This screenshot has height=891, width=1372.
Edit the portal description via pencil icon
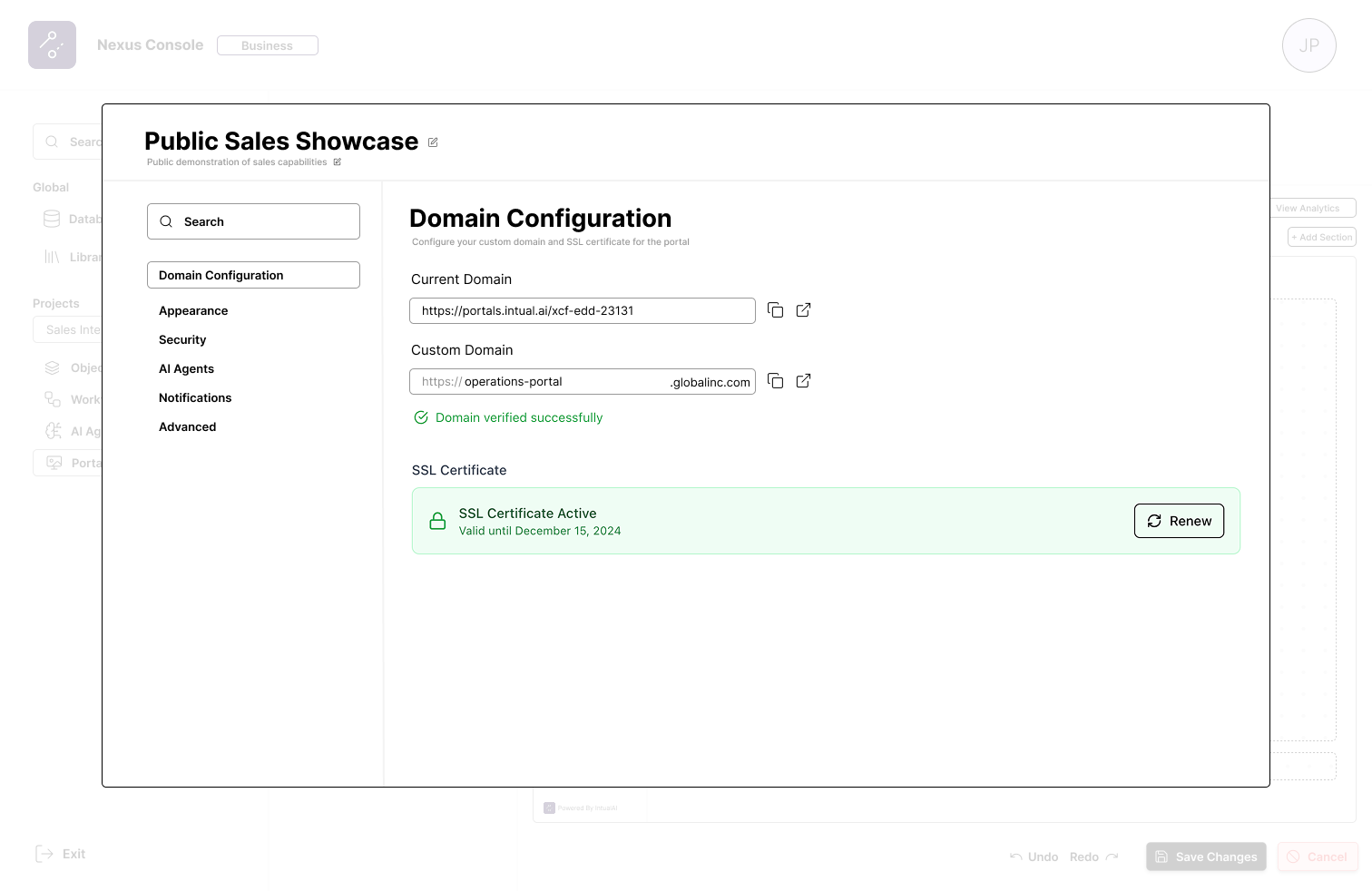click(338, 162)
